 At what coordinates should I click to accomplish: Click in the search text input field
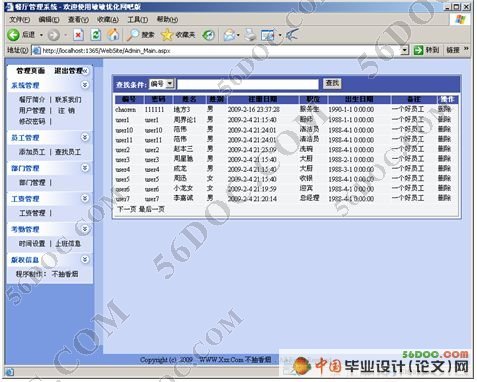(248, 84)
